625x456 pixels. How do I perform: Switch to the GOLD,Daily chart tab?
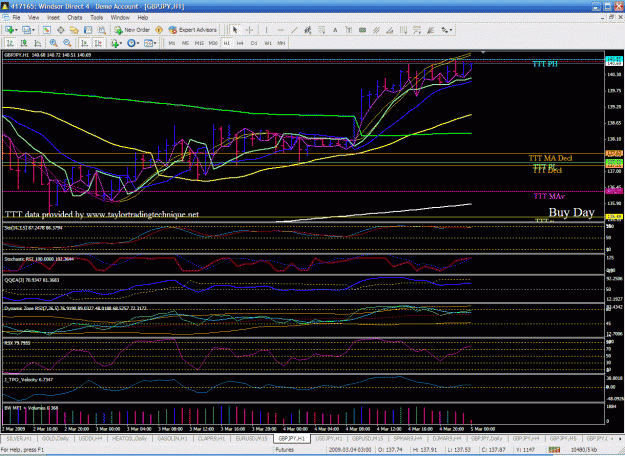coord(55,438)
